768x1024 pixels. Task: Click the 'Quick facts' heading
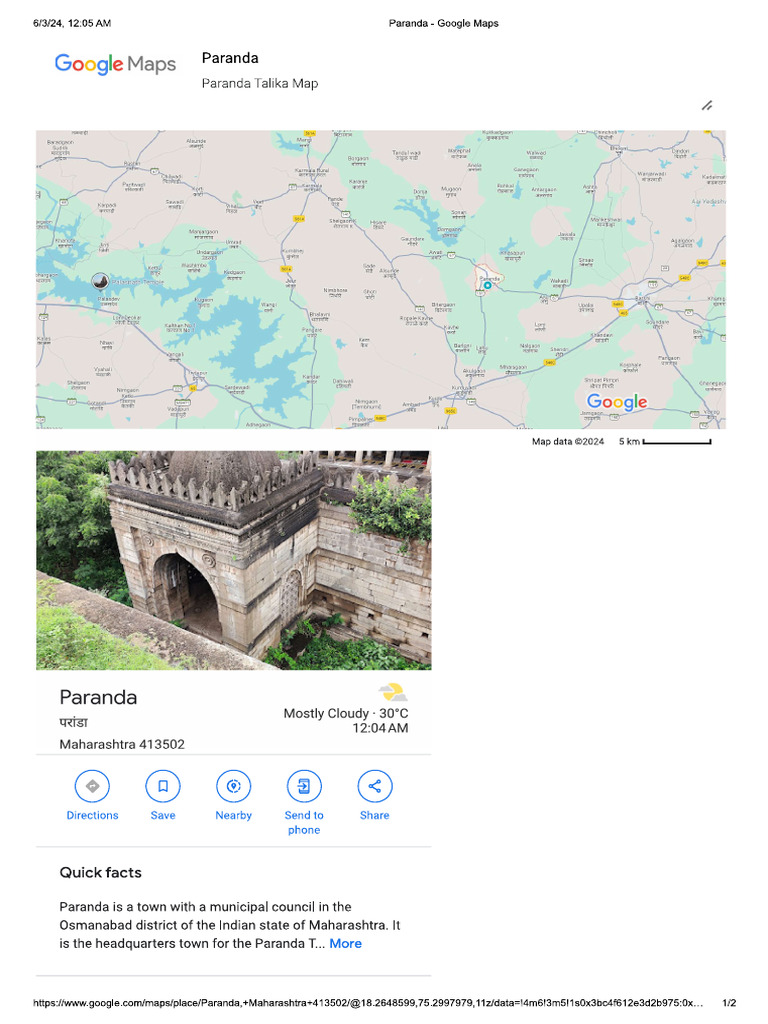click(101, 872)
